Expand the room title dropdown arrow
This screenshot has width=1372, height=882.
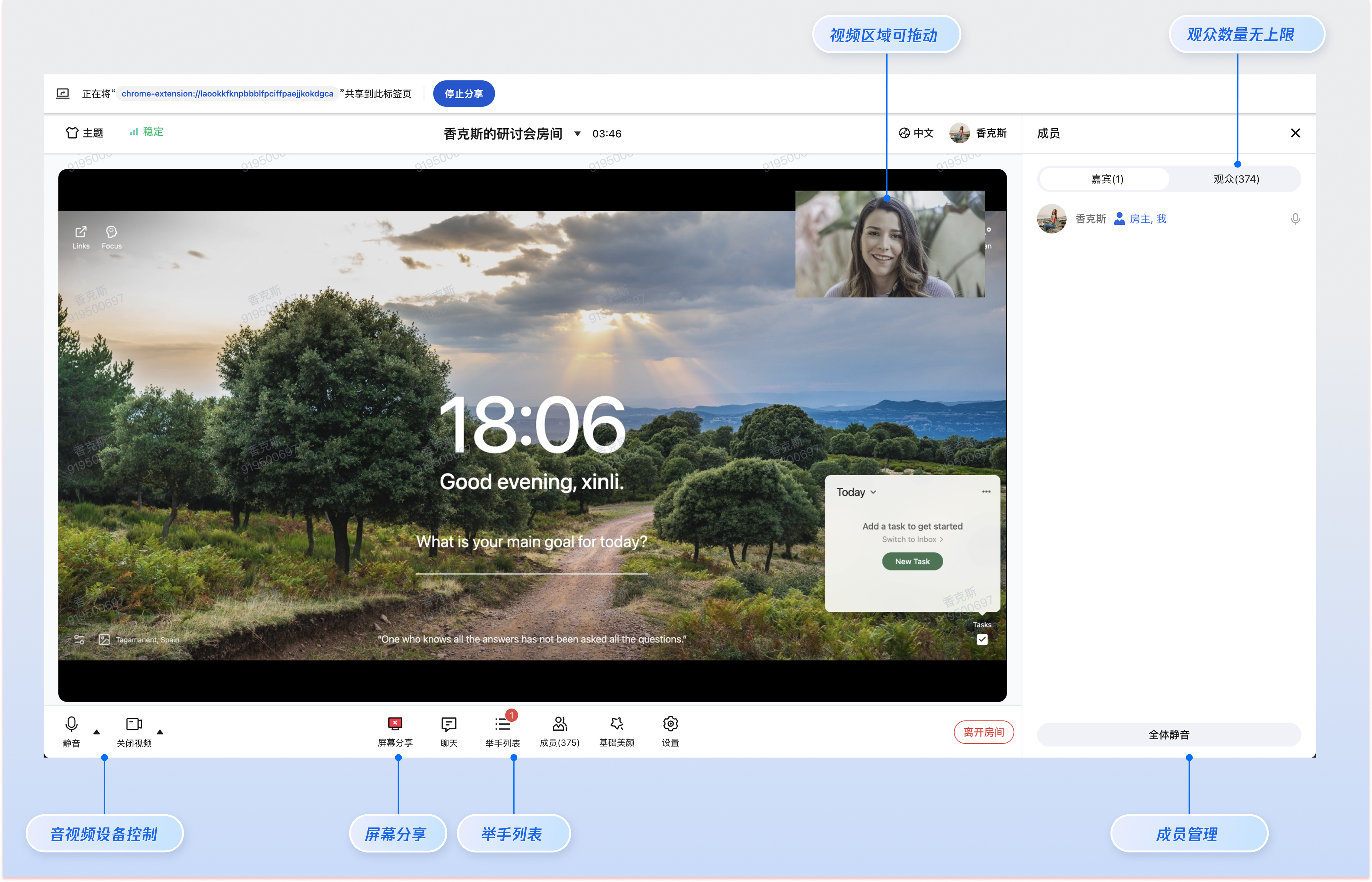578,134
